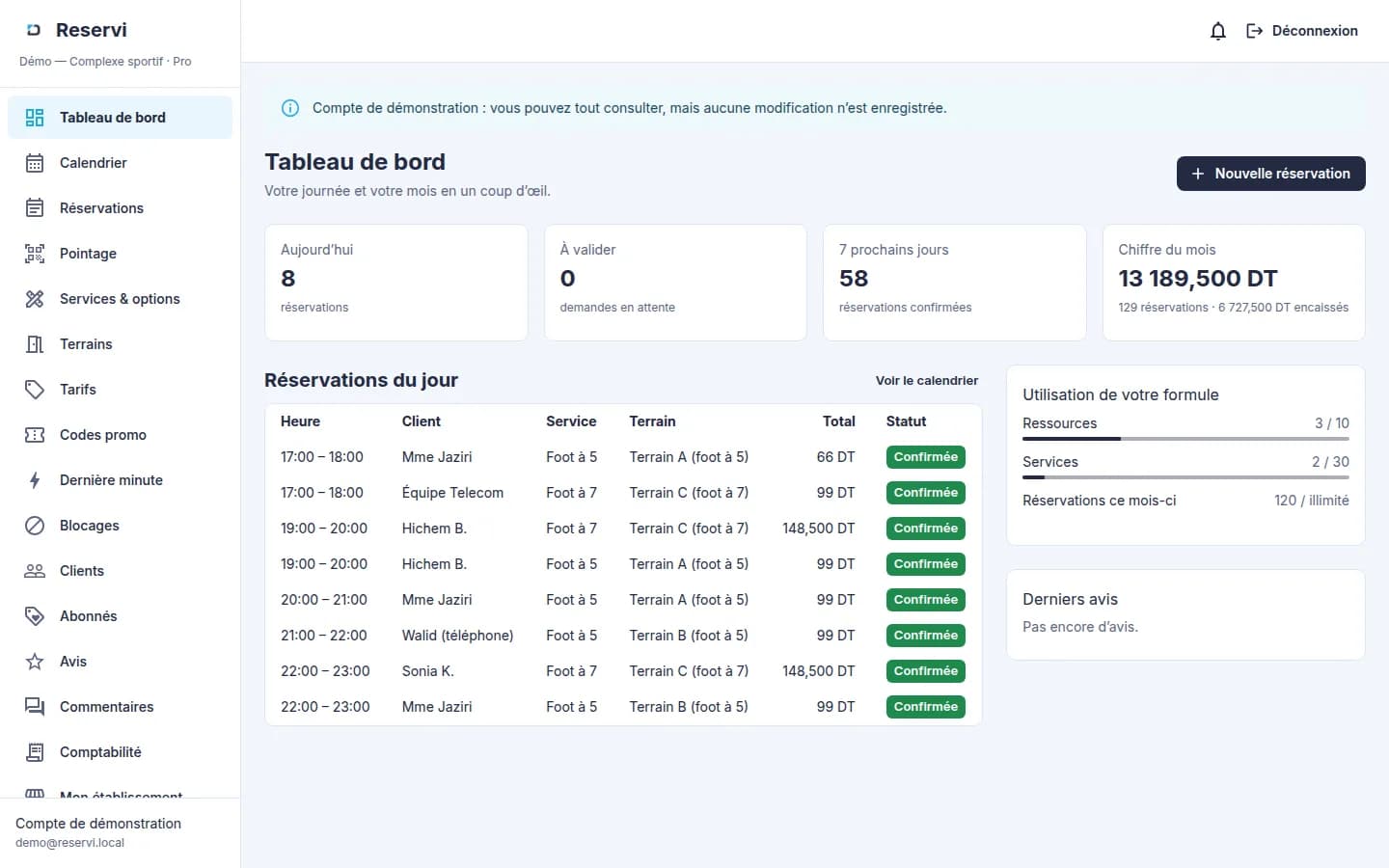Image resolution: width=1389 pixels, height=868 pixels.
Task: Click the Blocages prohibited icon
Action: [35, 526]
